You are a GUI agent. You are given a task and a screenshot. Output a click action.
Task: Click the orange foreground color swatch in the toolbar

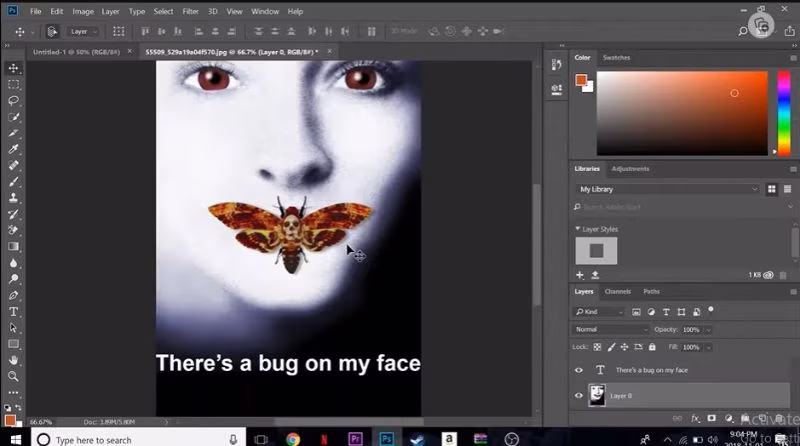[x=10, y=419]
